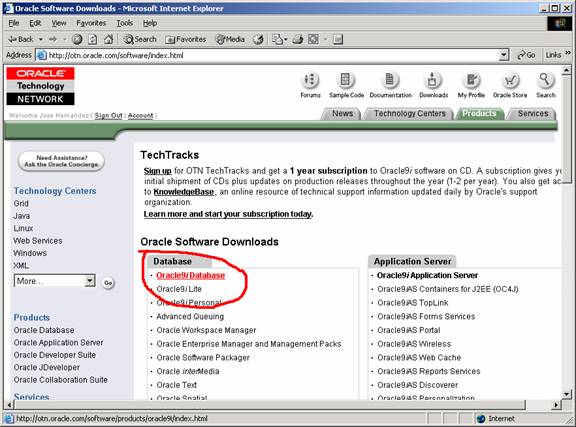Click the Discuss icon in toolbar
This screenshot has height=427, width=576.
tap(338, 39)
